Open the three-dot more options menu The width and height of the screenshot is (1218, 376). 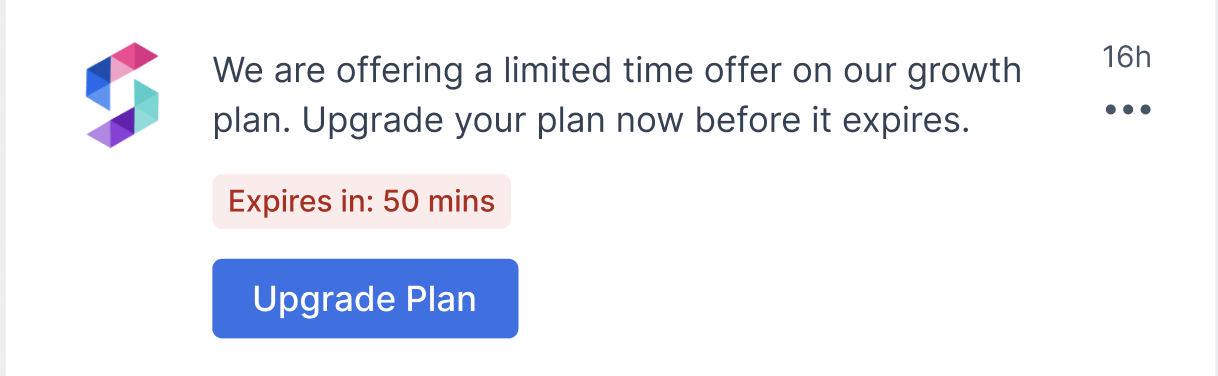[x=1129, y=109]
